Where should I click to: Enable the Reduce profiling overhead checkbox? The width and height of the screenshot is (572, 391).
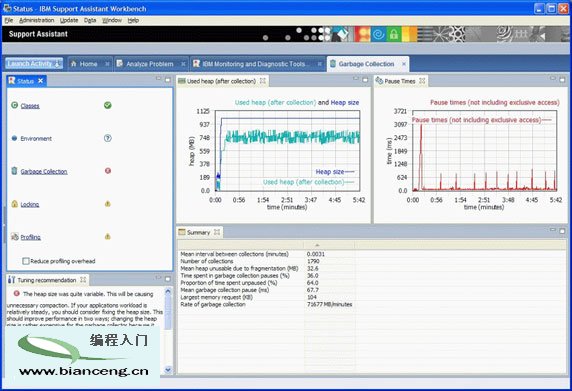[x=26, y=261]
